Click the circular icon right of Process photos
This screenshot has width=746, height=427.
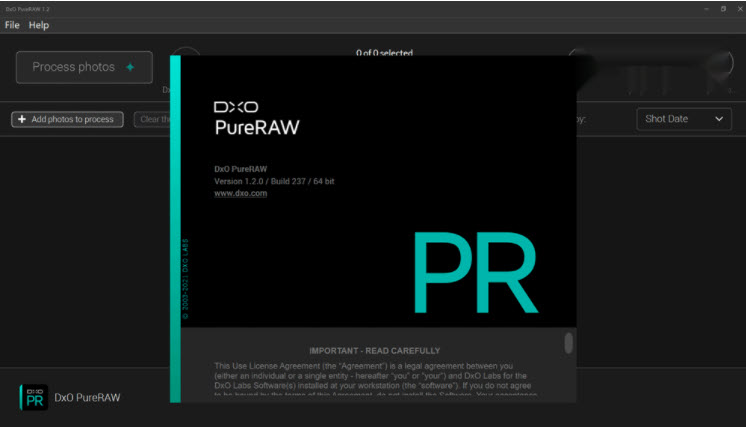tap(186, 60)
